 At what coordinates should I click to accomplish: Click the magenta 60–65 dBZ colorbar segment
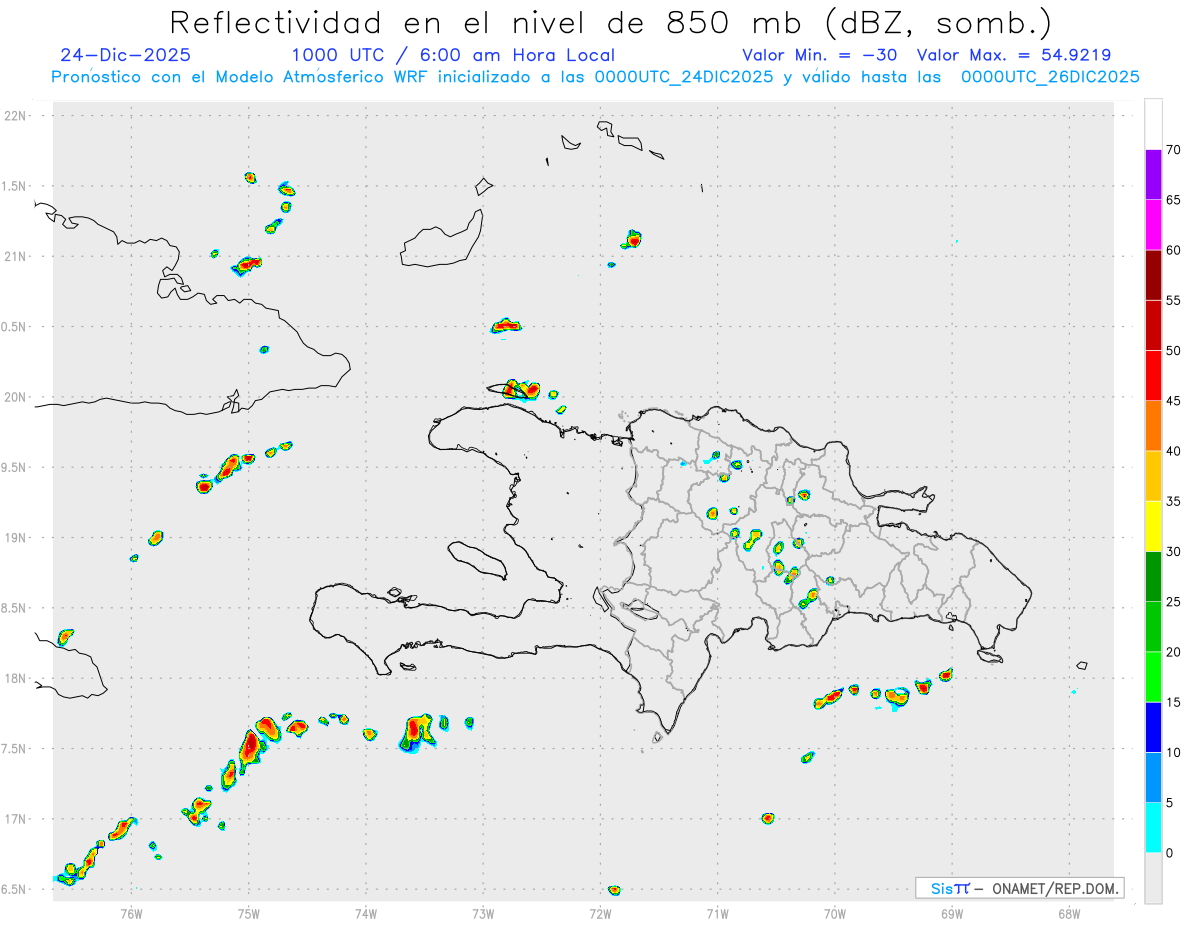[x=1153, y=224]
